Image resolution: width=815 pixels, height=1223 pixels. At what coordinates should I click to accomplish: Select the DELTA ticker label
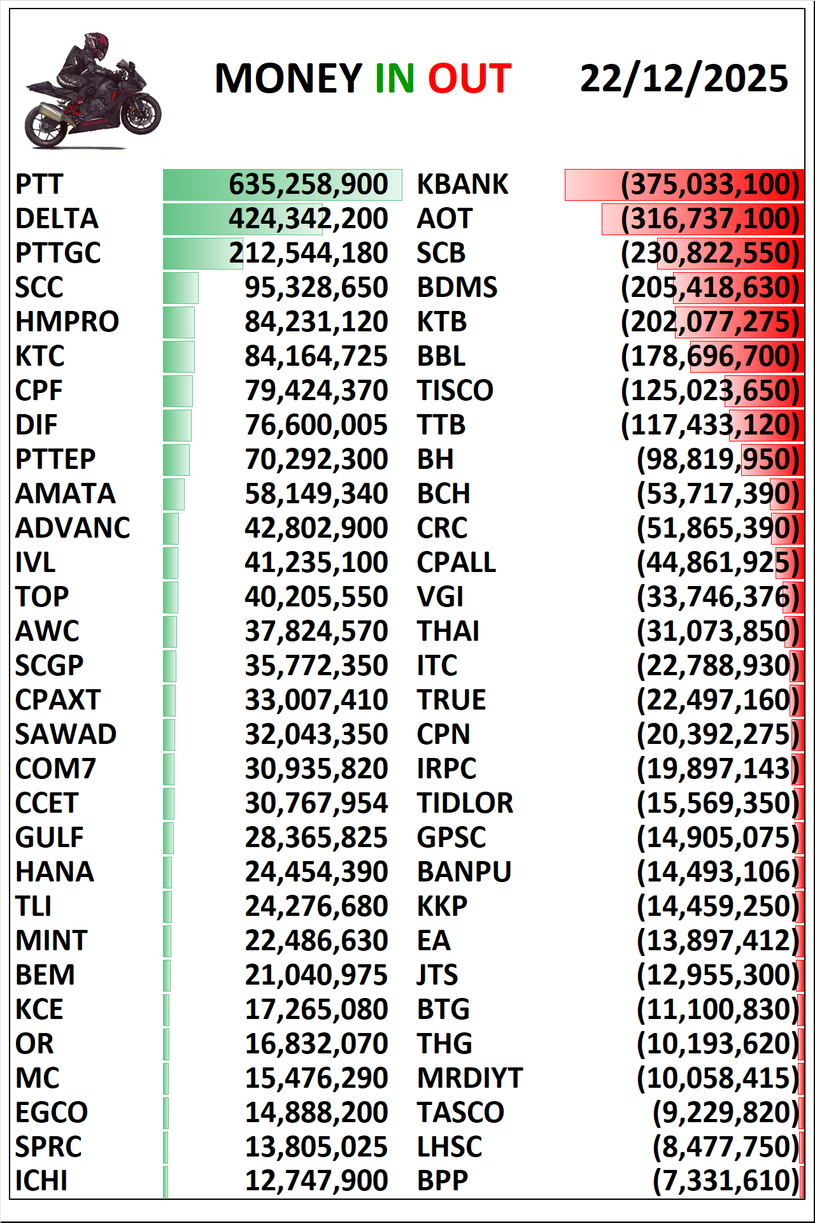57,219
